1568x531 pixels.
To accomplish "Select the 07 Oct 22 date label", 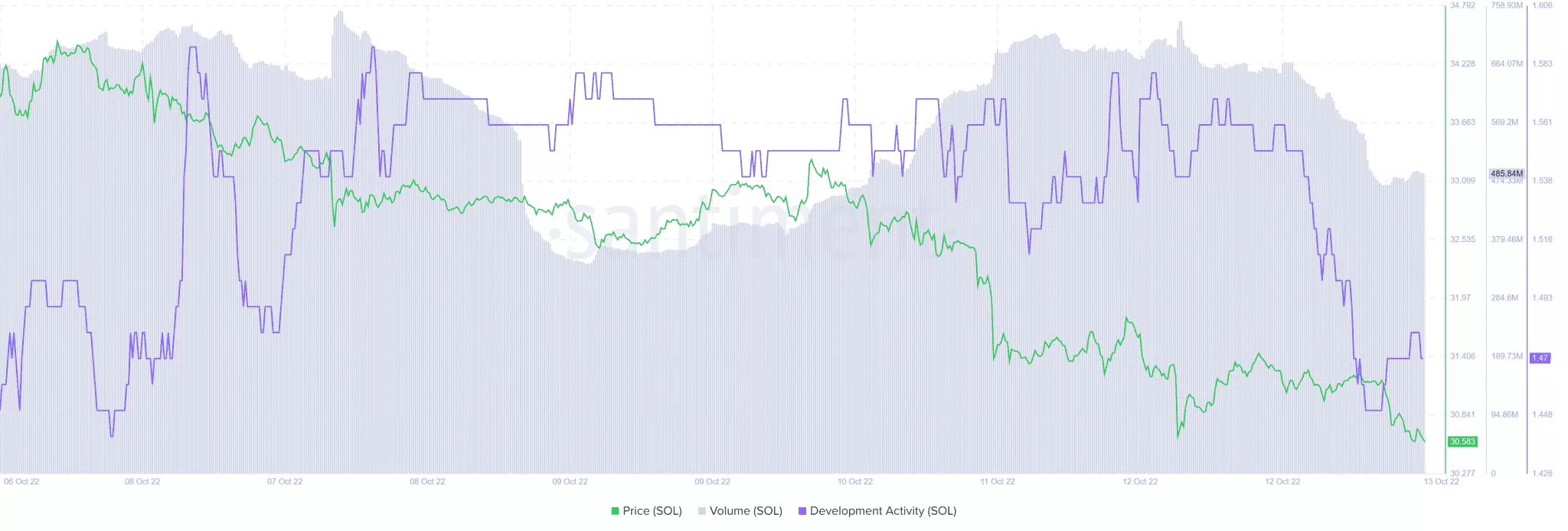I will tap(285, 482).
